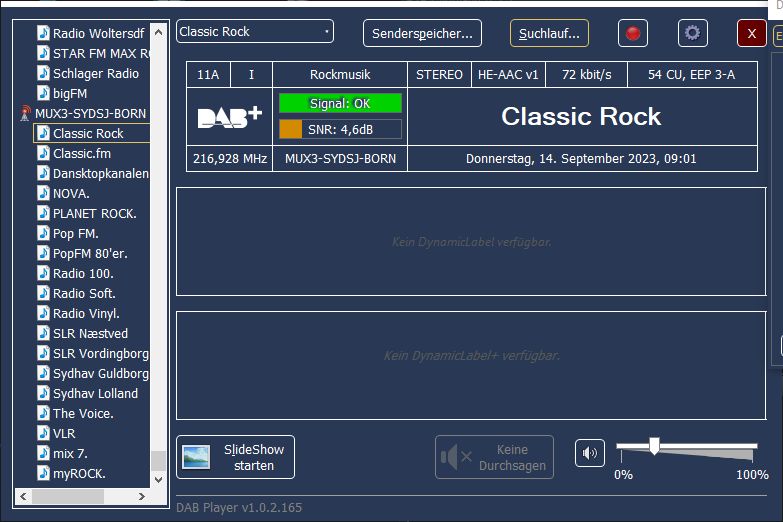Click the SlideShow picture icon
This screenshot has height=522, width=783.
[196, 457]
